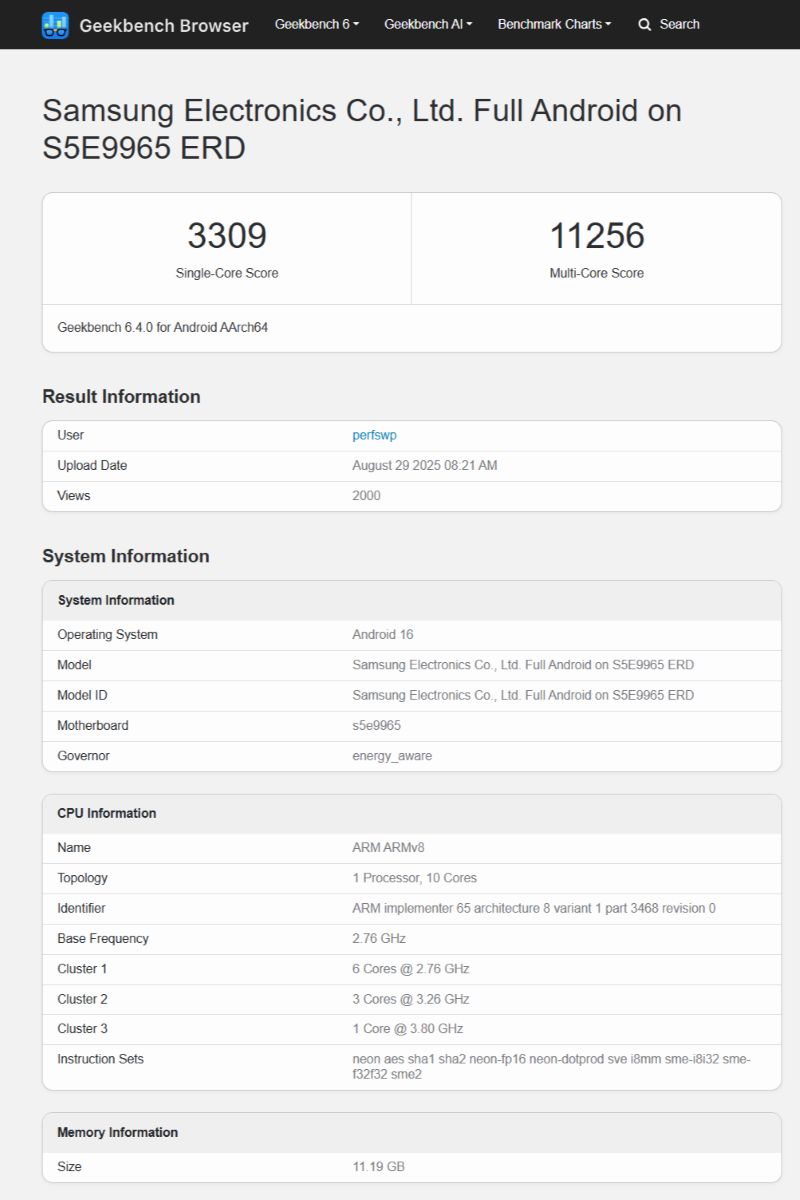Screen dimensions: 800x1200
Task: Click Cluster 3 value 1 Core @ 3.80 GHz
Action: click(408, 1029)
